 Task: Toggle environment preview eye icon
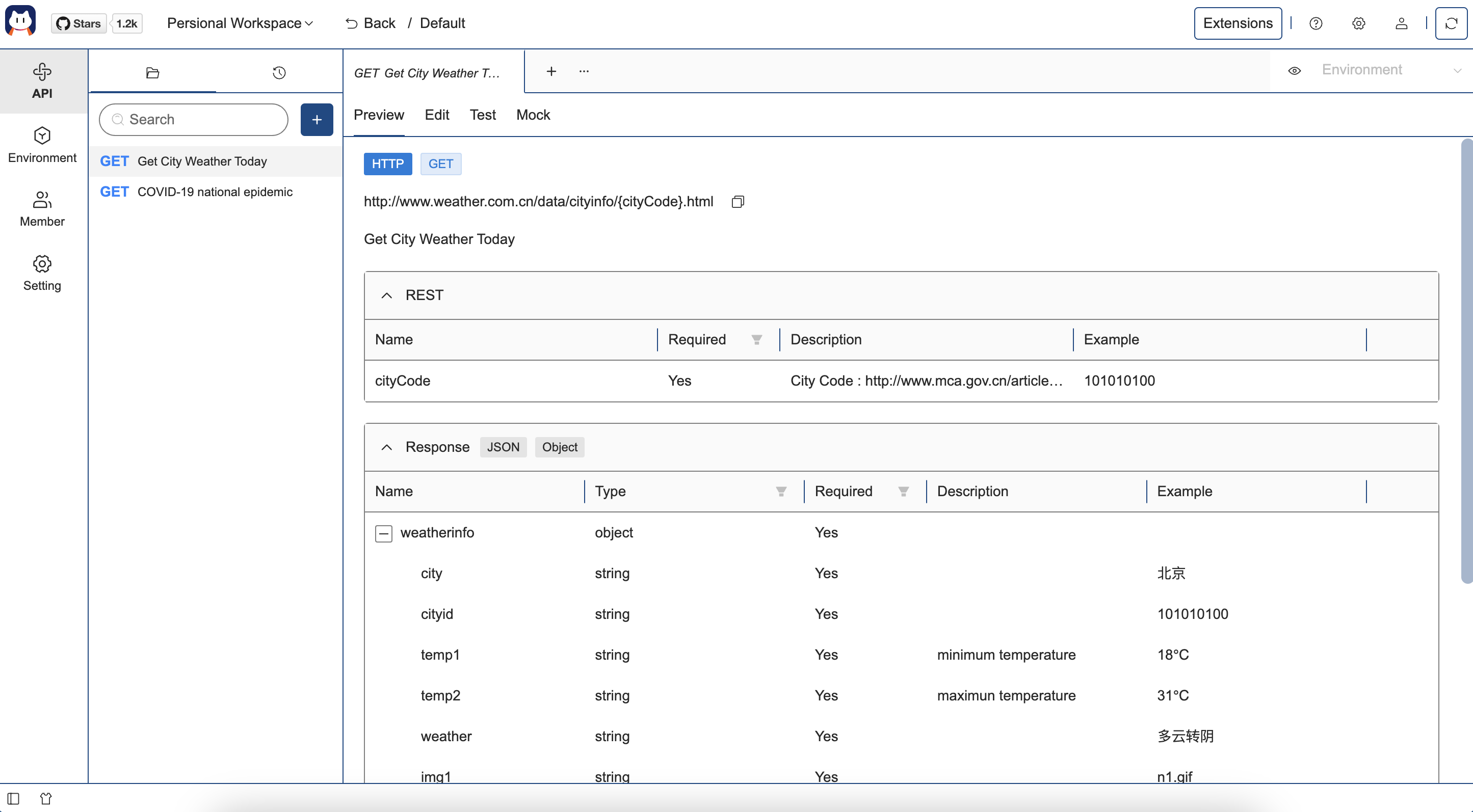pos(1295,70)
